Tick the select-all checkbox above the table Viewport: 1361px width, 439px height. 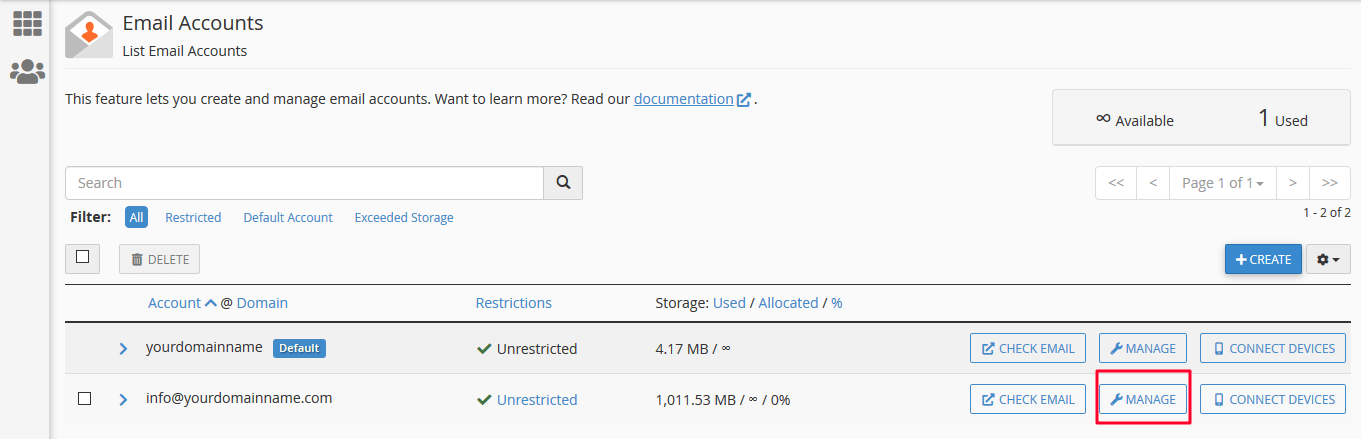coord(82,258)
